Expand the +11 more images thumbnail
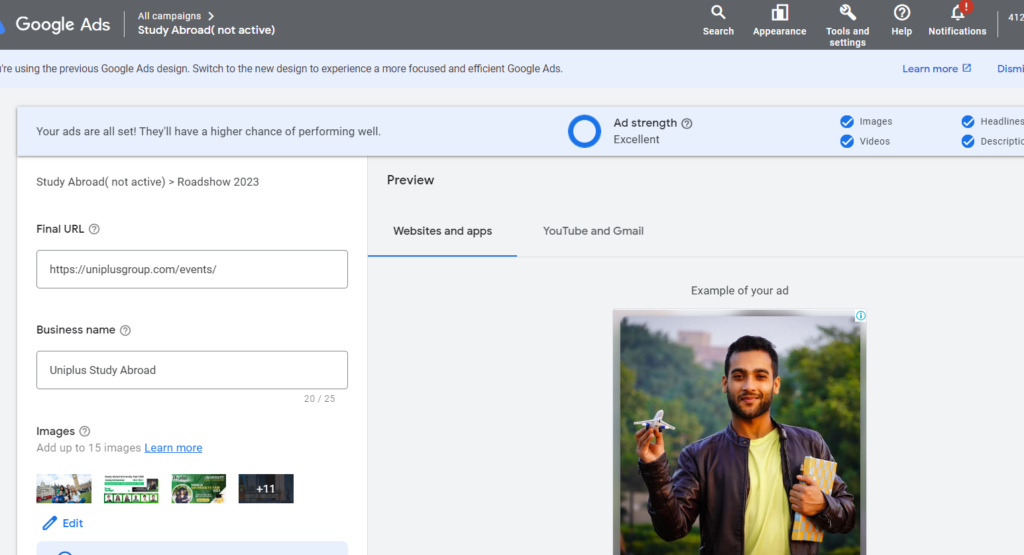The height and width of the screenshot is (555, 1024). point(265,489)
